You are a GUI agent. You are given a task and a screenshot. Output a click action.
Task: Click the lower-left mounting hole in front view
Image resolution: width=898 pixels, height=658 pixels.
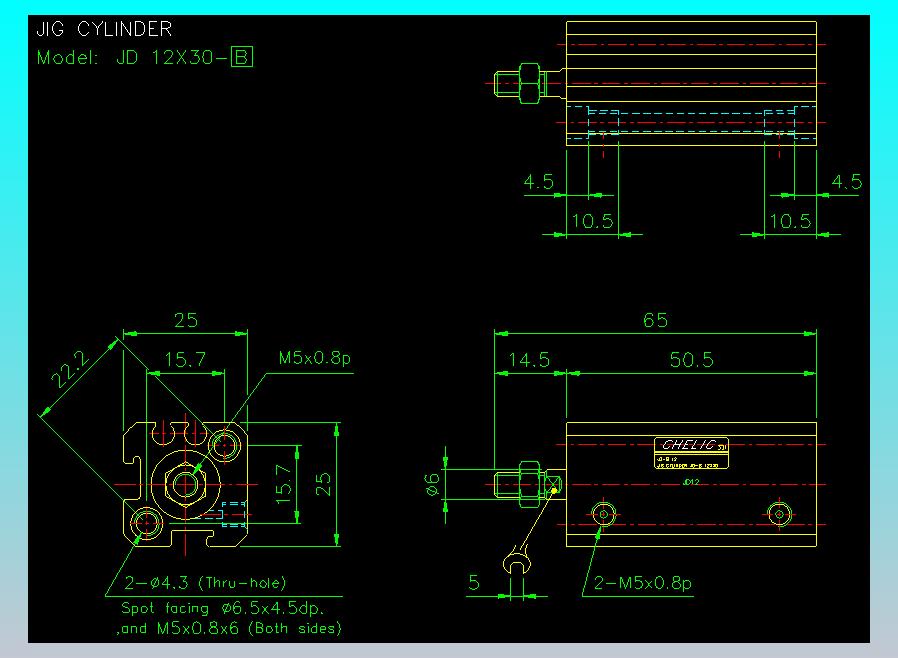coord(147,523)
